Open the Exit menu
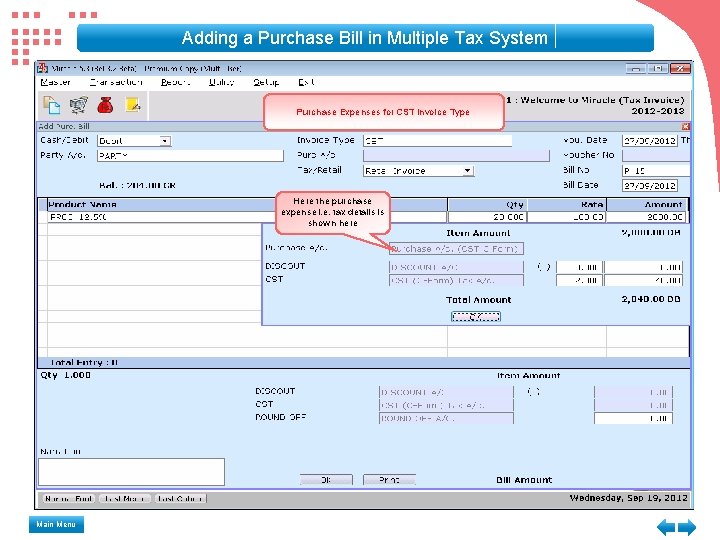The height and width of the screenshot is (540, 720). coord(306,82)
